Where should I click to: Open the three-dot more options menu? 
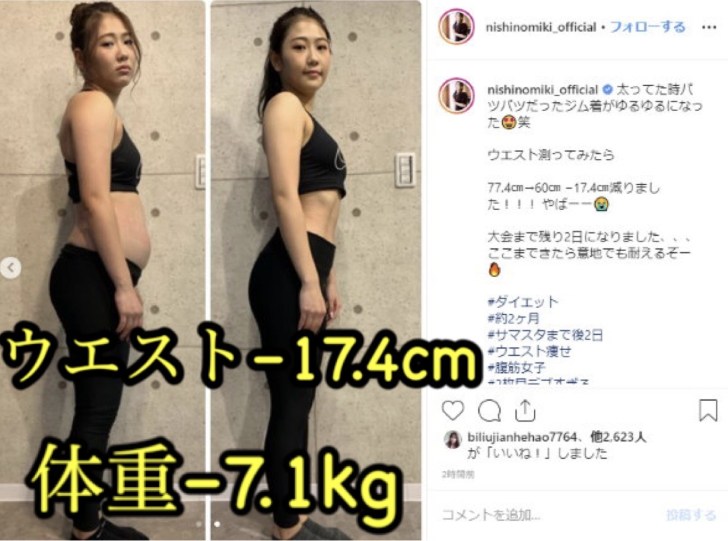(x=709, y=27)
